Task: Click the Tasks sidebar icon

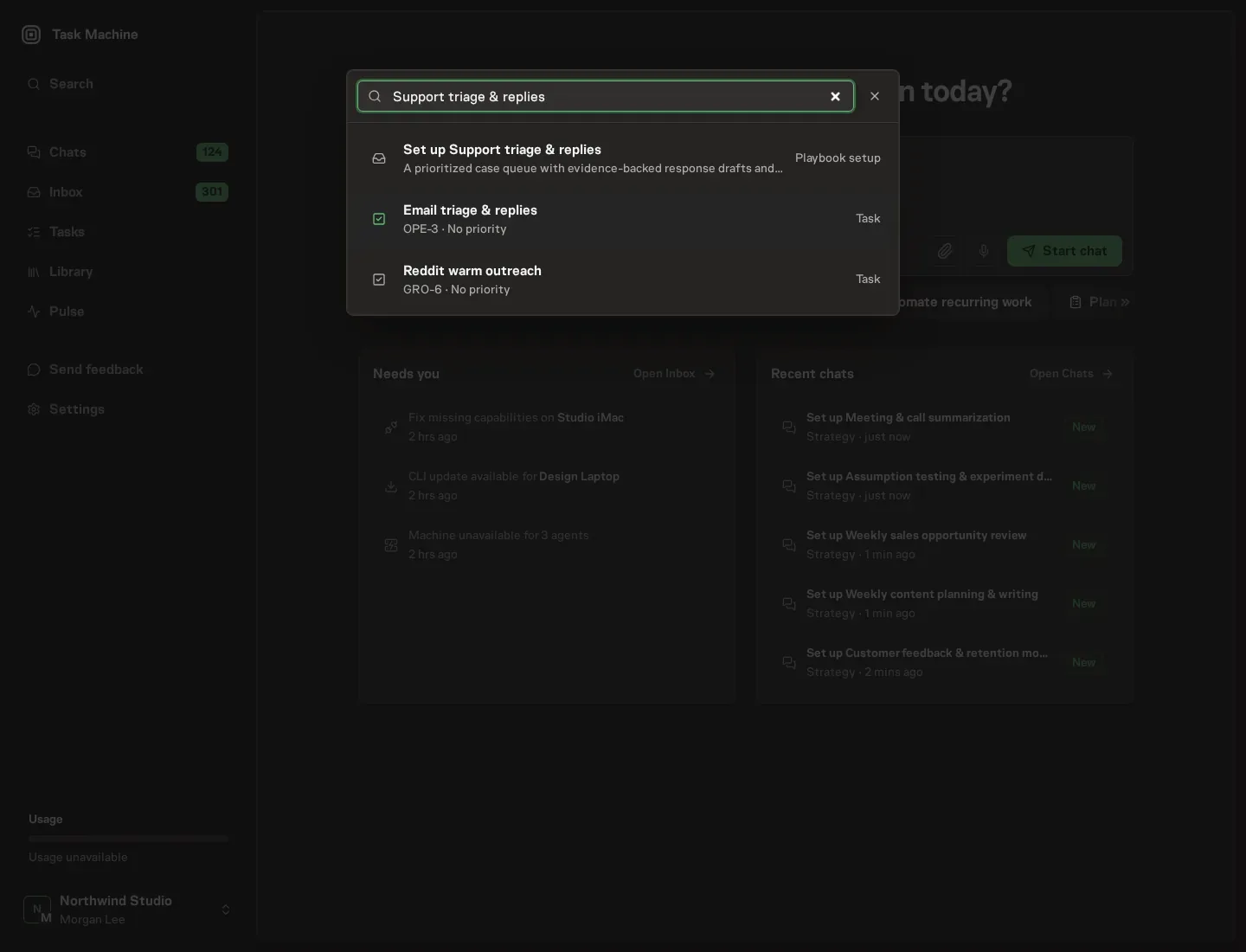Action: point(34,232)
